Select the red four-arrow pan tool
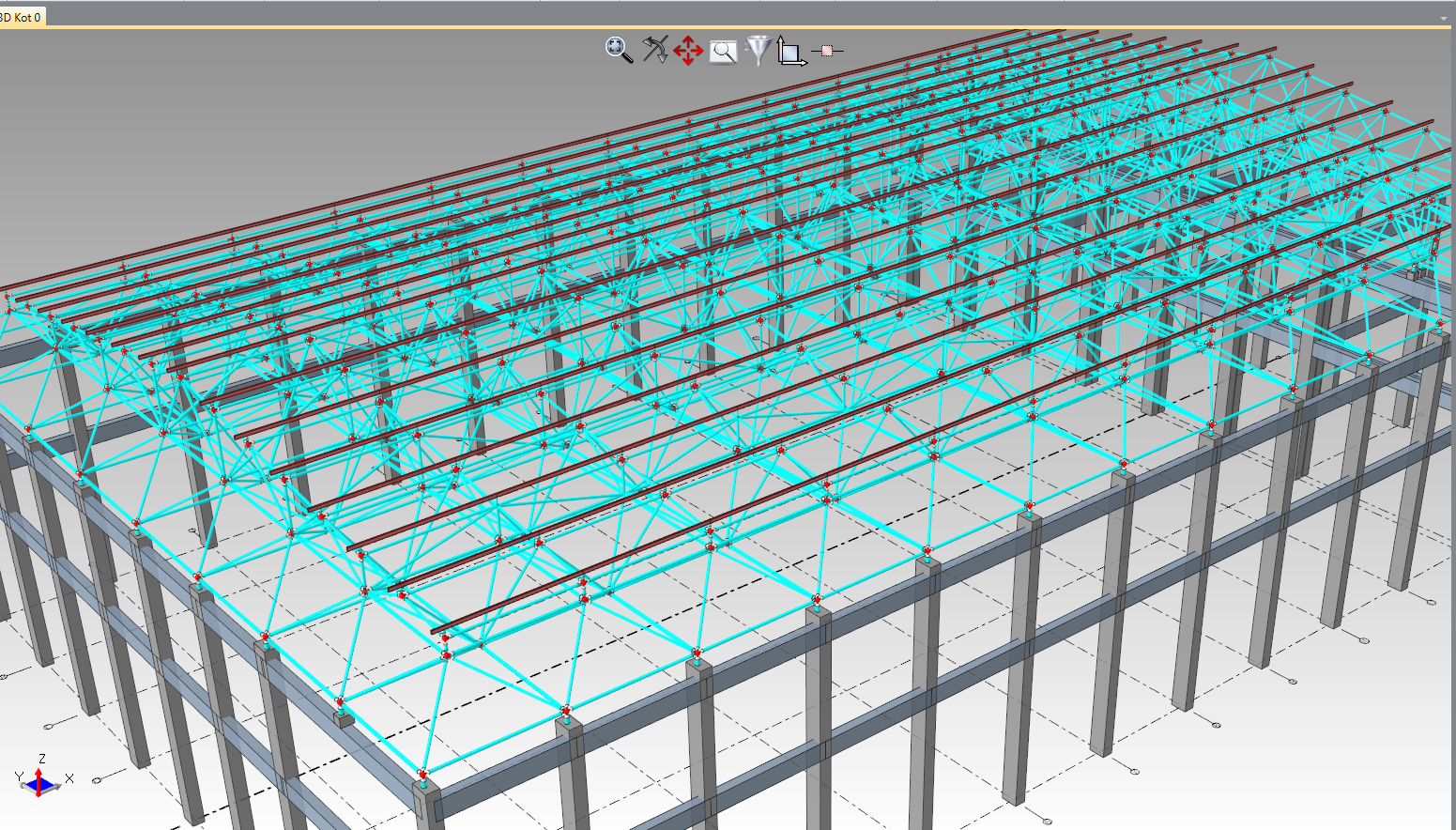1456x830 pixels. (x=688, y=51)
